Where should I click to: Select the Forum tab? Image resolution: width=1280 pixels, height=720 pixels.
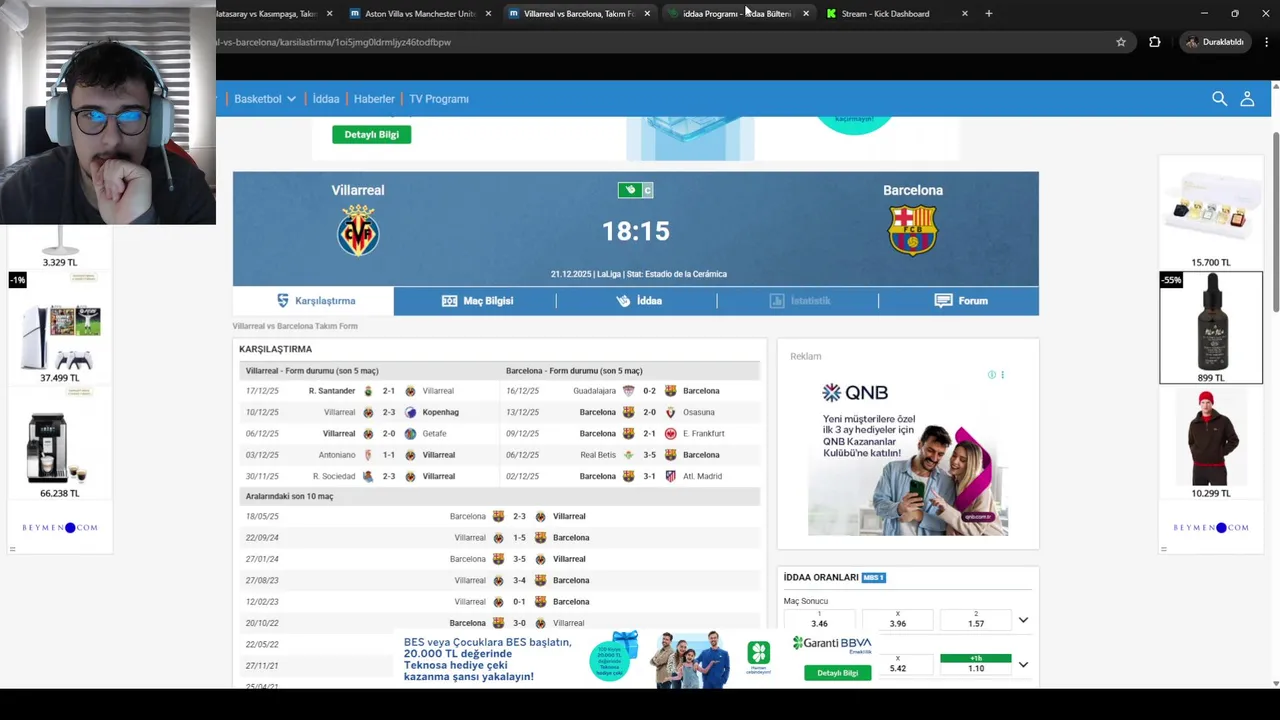[959, 301]
